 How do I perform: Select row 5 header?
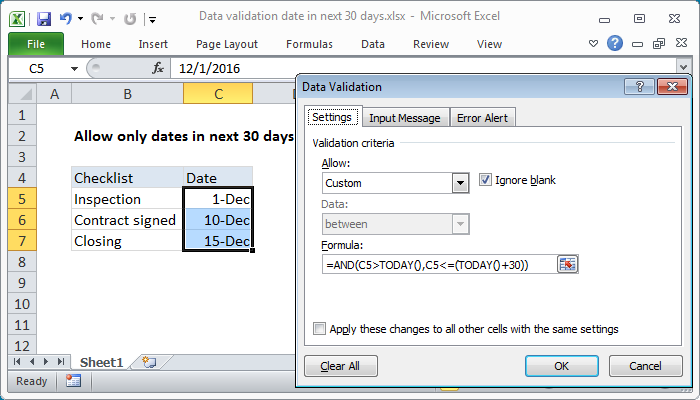tap(22, 199)
